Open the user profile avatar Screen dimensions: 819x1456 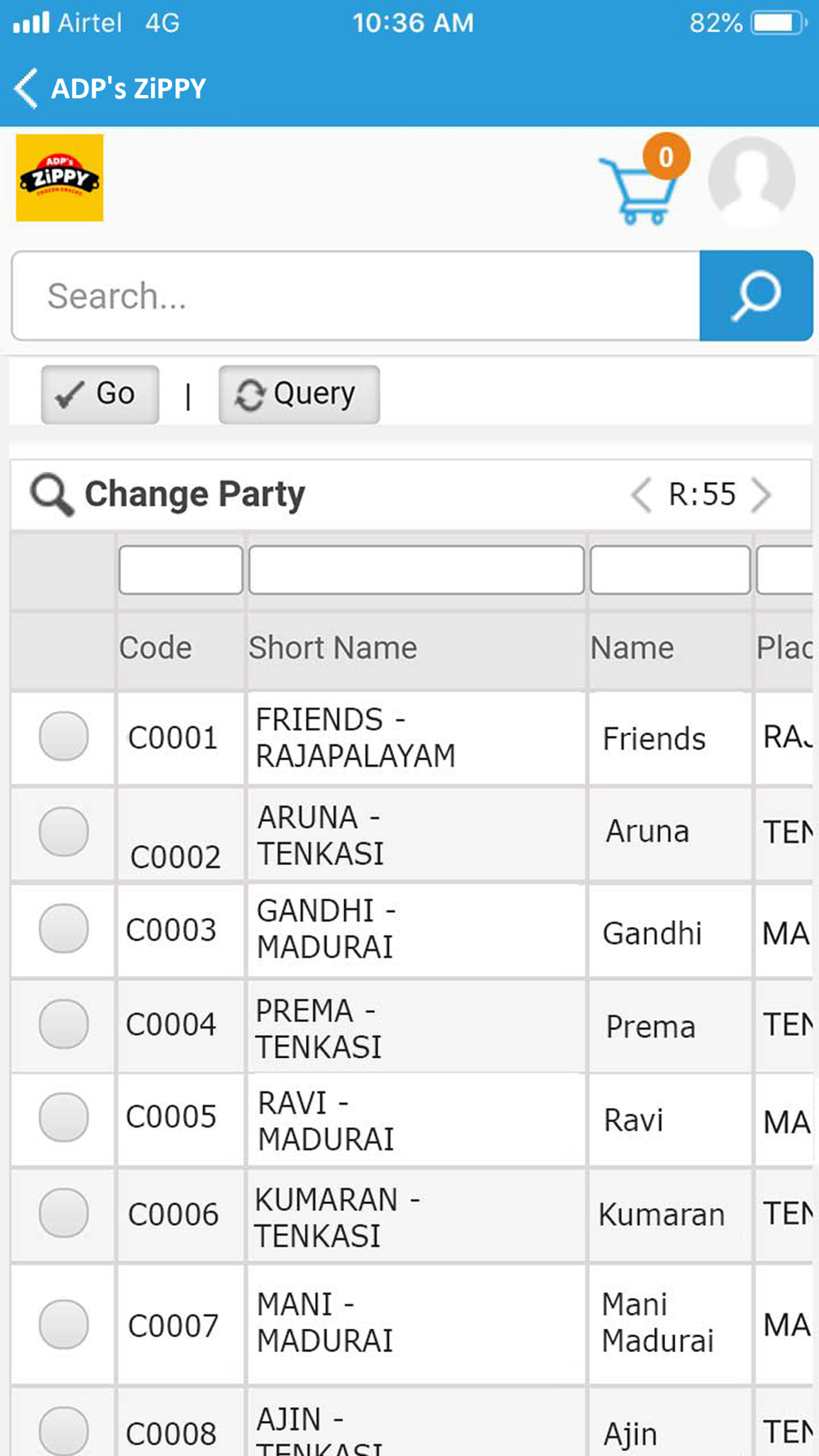(x=751, y=180)
